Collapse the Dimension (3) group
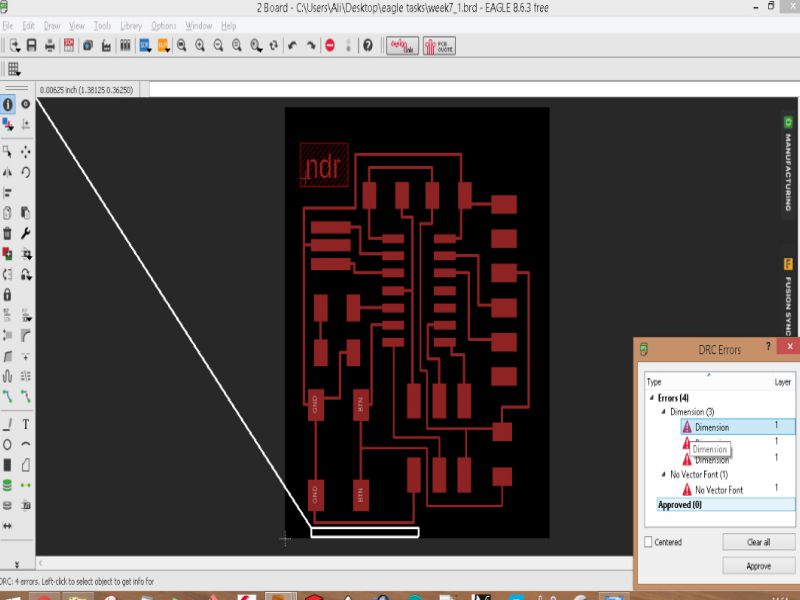The image size is (800, 600). tap(662, 412)
